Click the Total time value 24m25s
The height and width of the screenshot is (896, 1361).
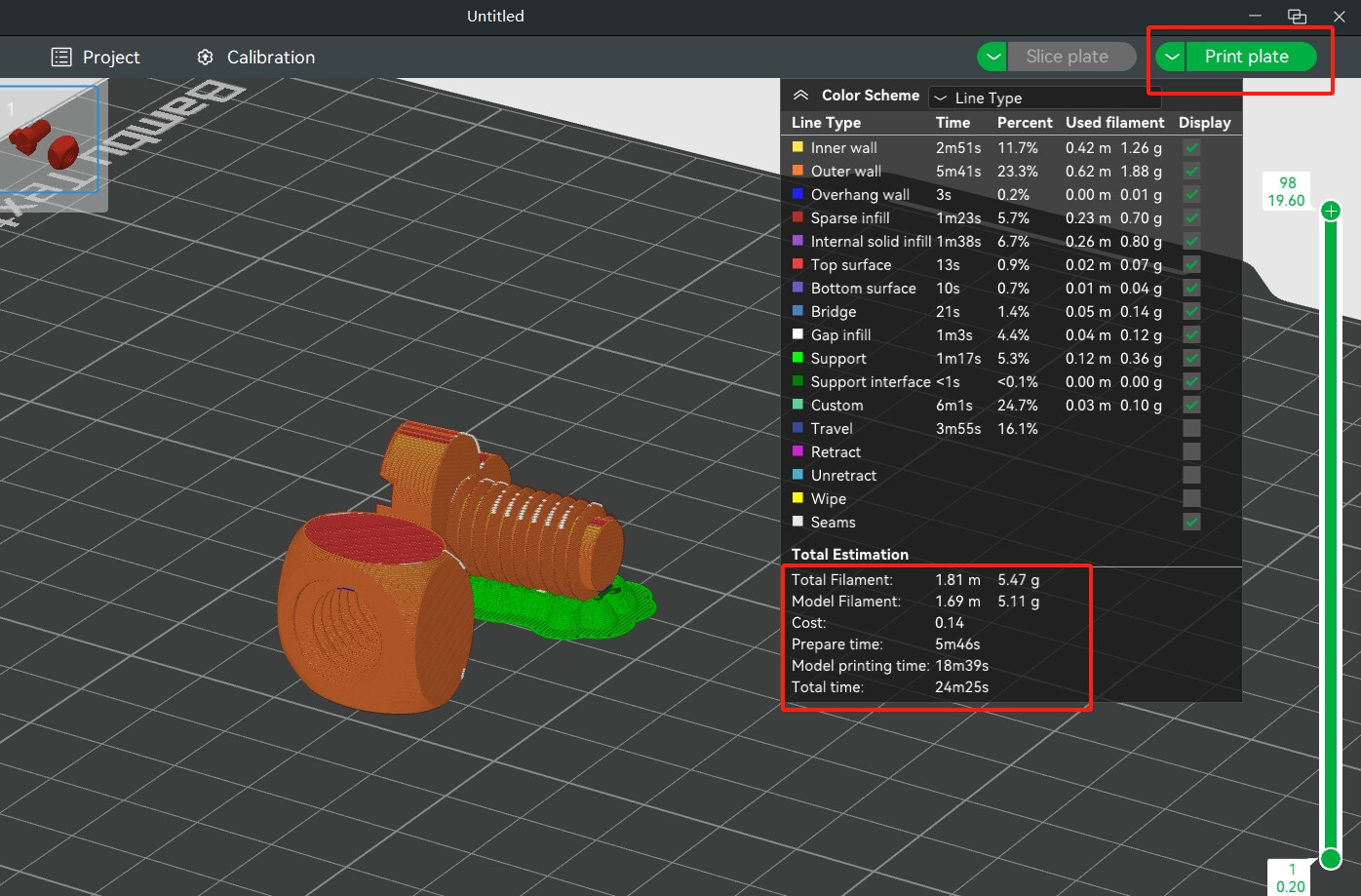[961, 687]
